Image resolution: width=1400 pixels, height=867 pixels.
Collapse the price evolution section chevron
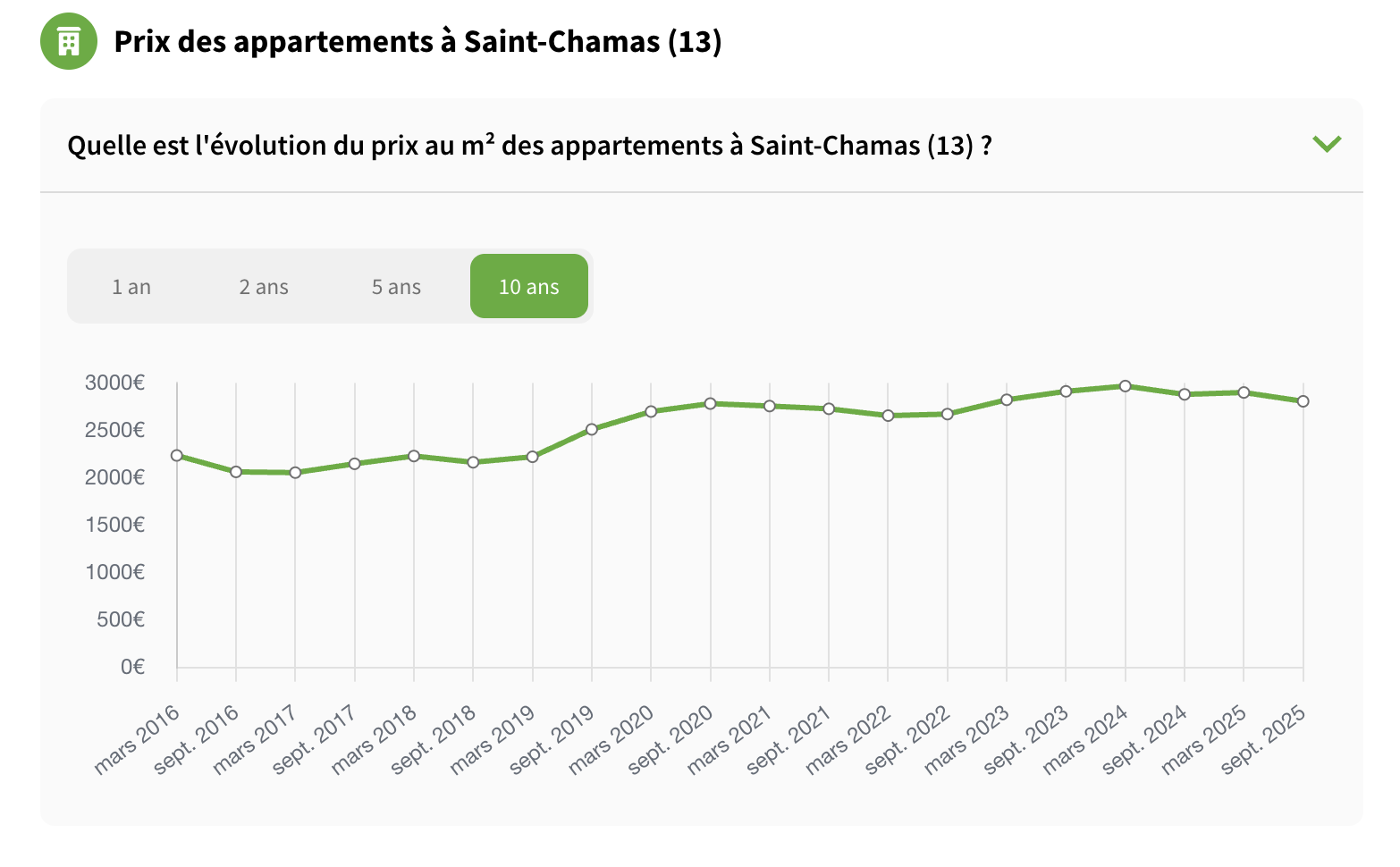[x=1327, y=144]
